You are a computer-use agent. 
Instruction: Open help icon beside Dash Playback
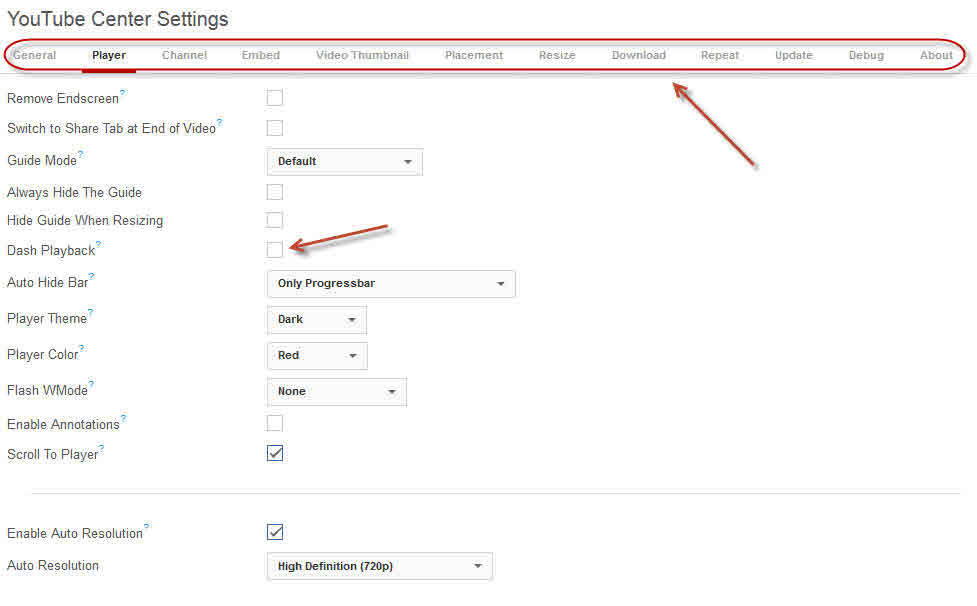pos(98,244)
